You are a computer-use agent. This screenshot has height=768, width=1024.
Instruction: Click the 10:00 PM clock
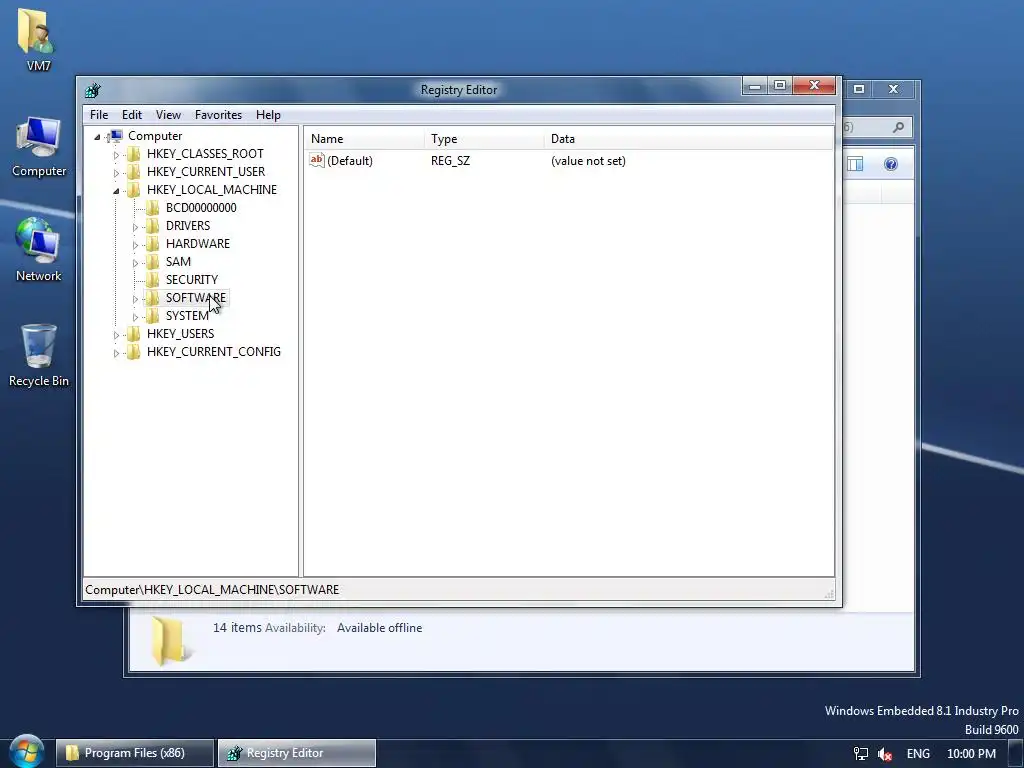(971, 754)
